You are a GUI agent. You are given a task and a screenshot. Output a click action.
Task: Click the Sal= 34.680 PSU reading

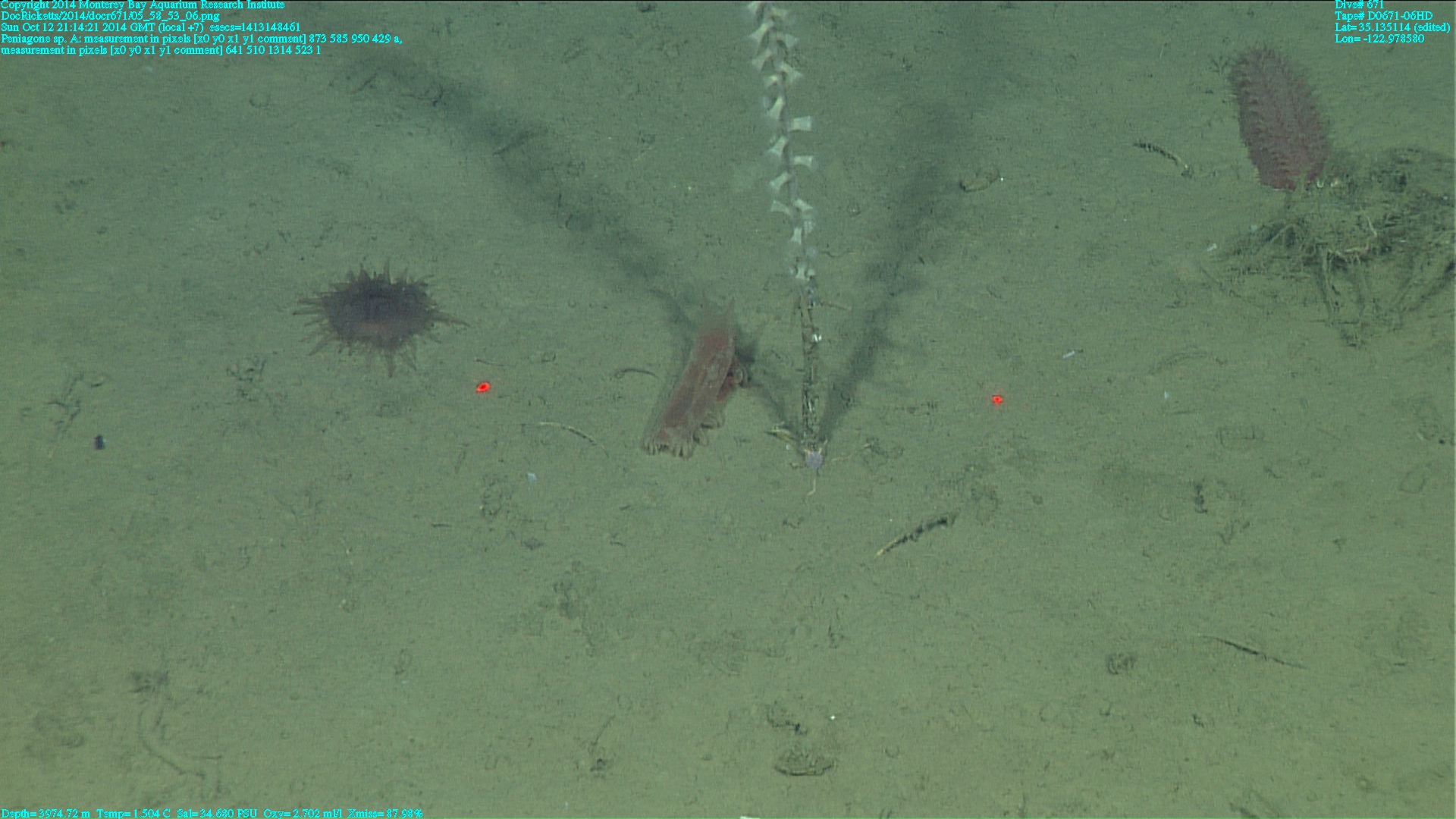[217, 813]
